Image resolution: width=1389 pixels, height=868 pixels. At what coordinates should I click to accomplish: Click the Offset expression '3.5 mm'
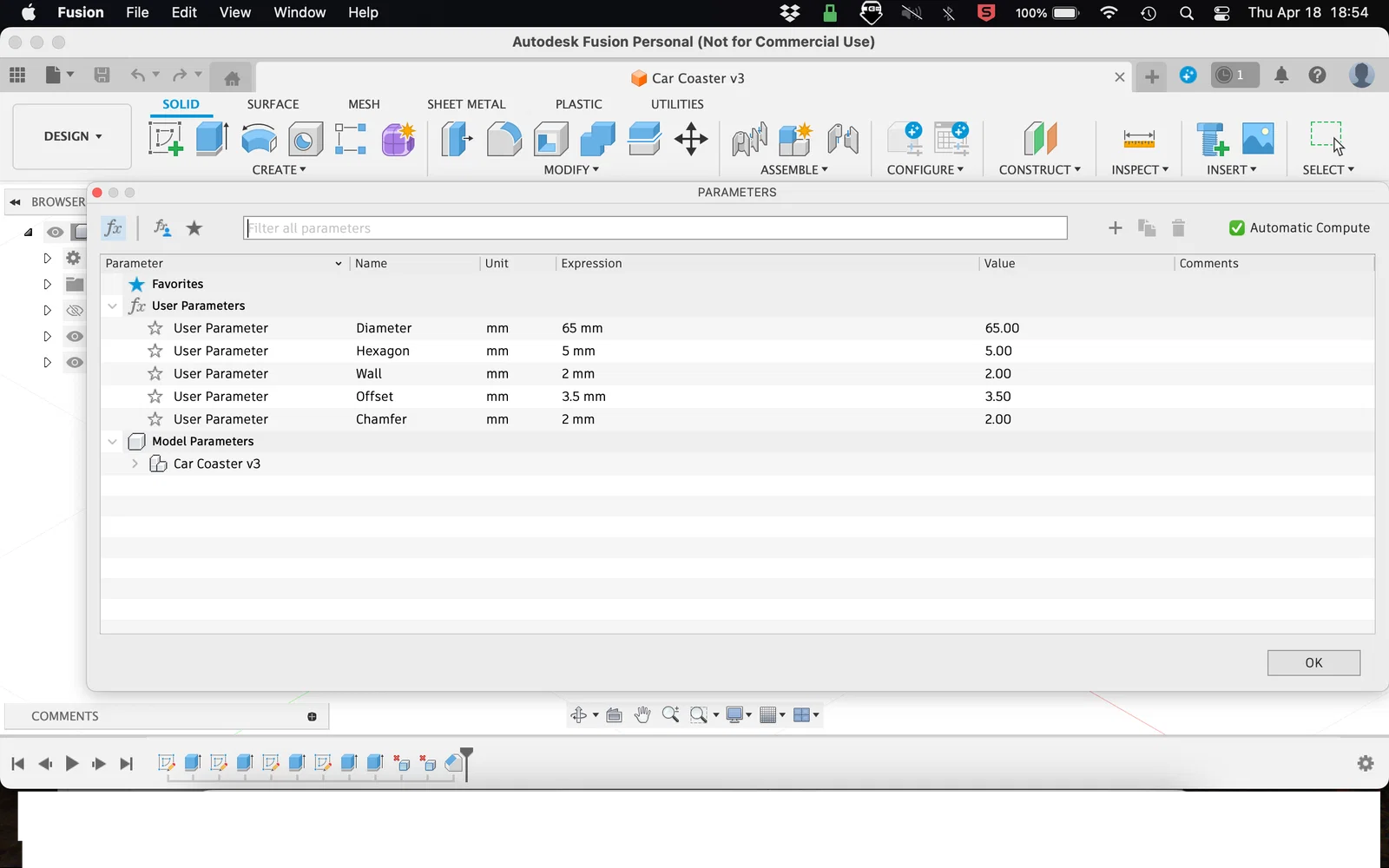tap(583, 396)
